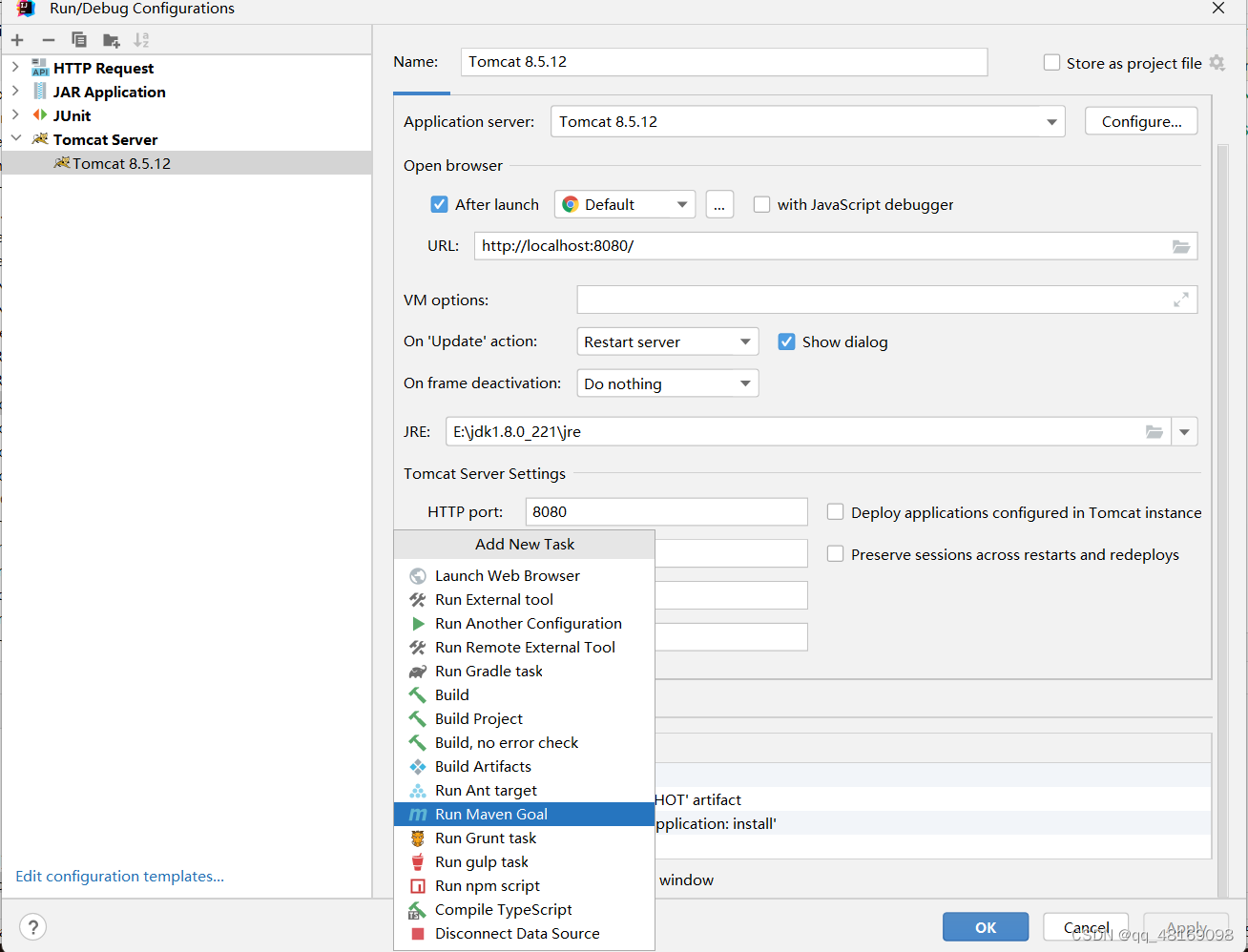The height and width of the screenshot is (952, 1248).
Task: Click the JAR Application icon
Action: click(x=40, y=92)
